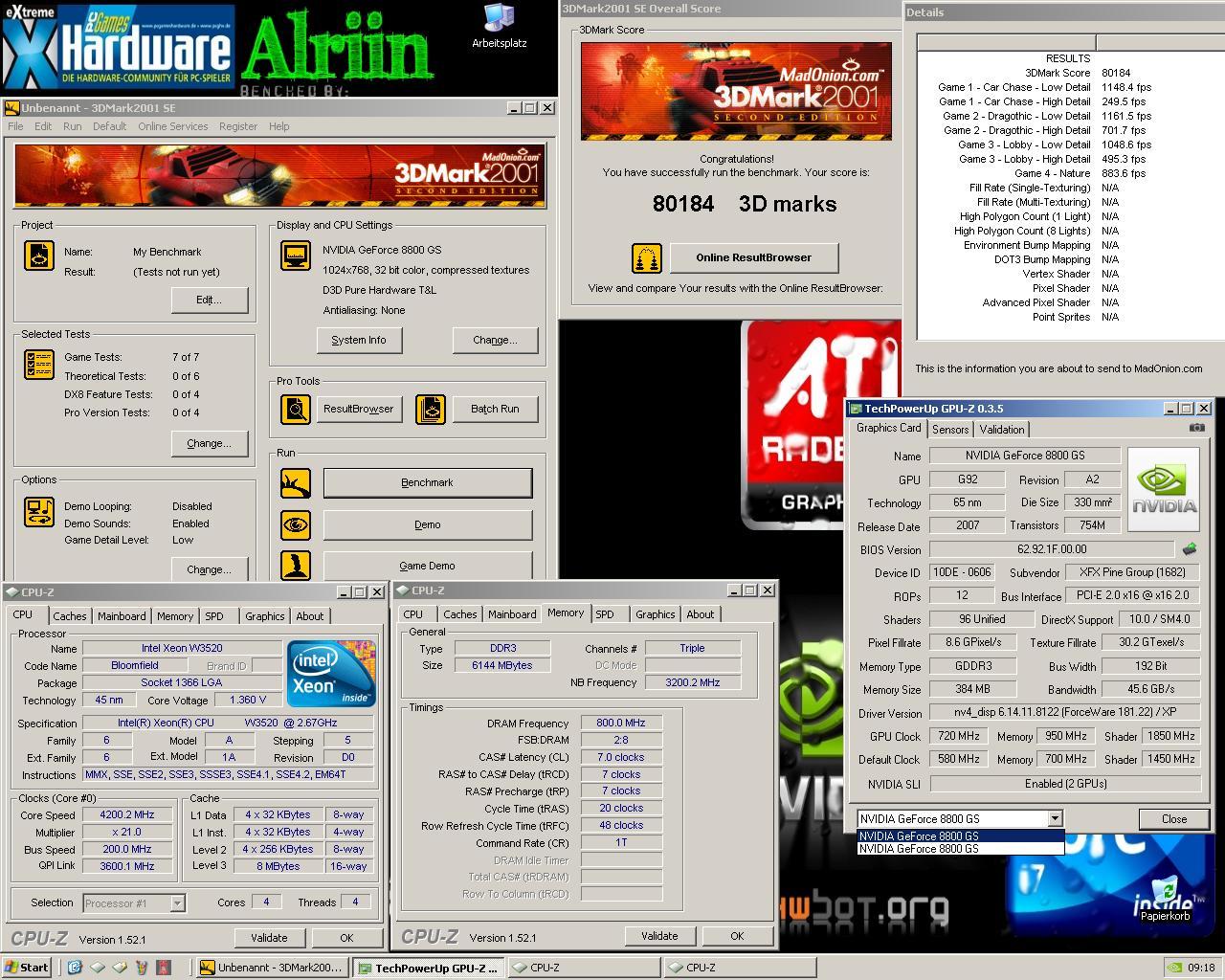The width and height of the screenshot is (1225, 980).
Task: Click the System Info button
Action: point(359,340)
